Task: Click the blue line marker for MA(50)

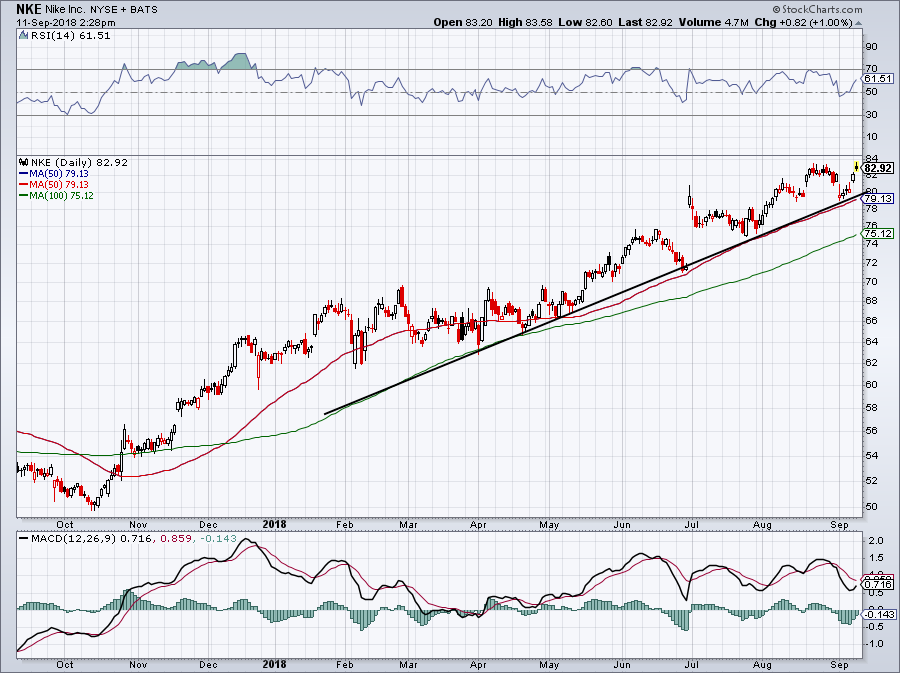Action: [24, 173]
